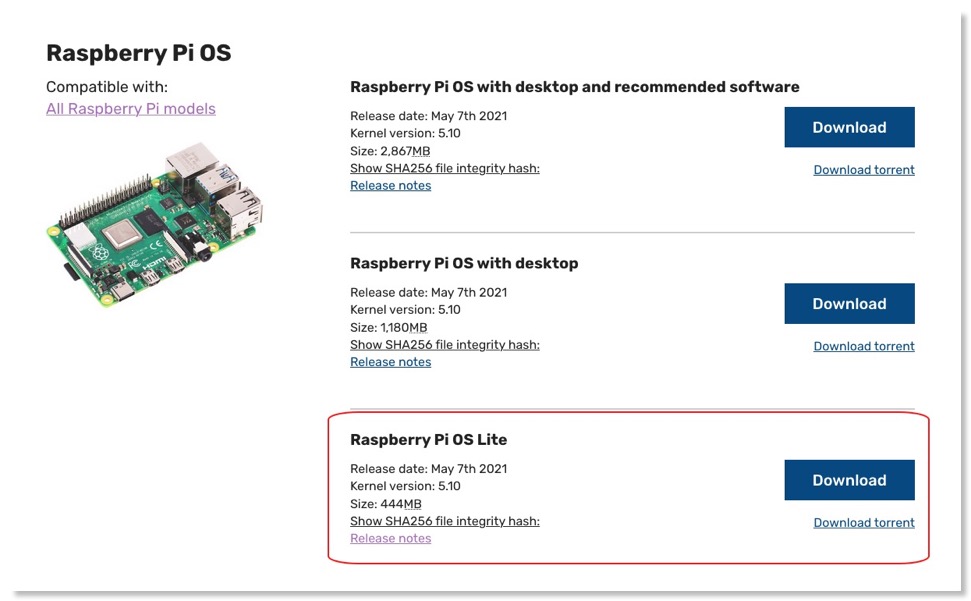Click the desktop and recommended software heading
The image size is (971, 601).
point(575,87)
